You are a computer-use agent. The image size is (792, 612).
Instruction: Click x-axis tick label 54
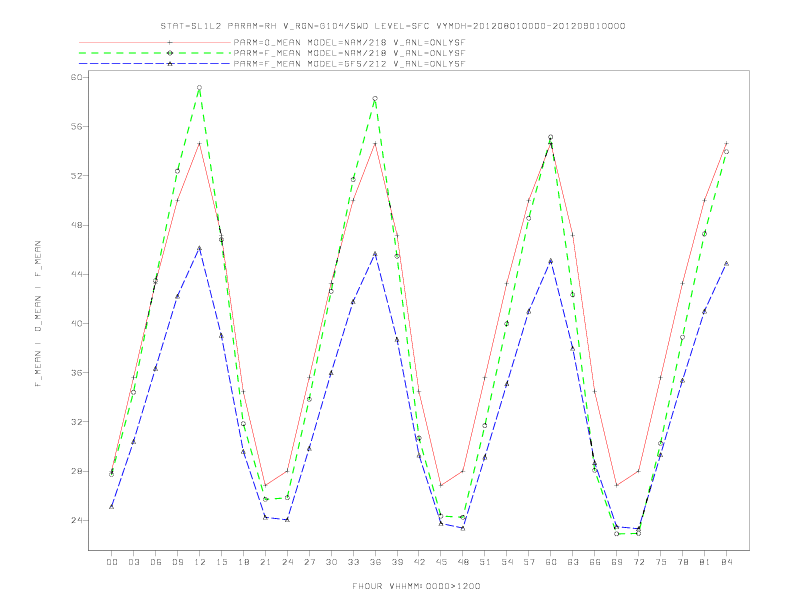click(507, 562)
